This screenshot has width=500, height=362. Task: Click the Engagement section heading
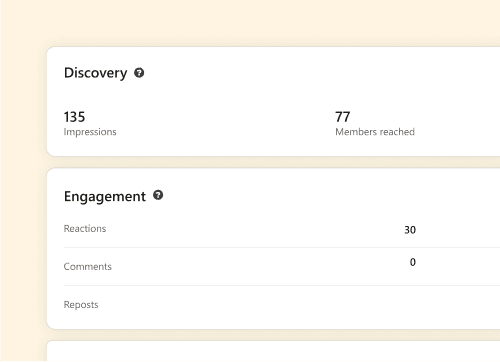[x=105, y=196]
